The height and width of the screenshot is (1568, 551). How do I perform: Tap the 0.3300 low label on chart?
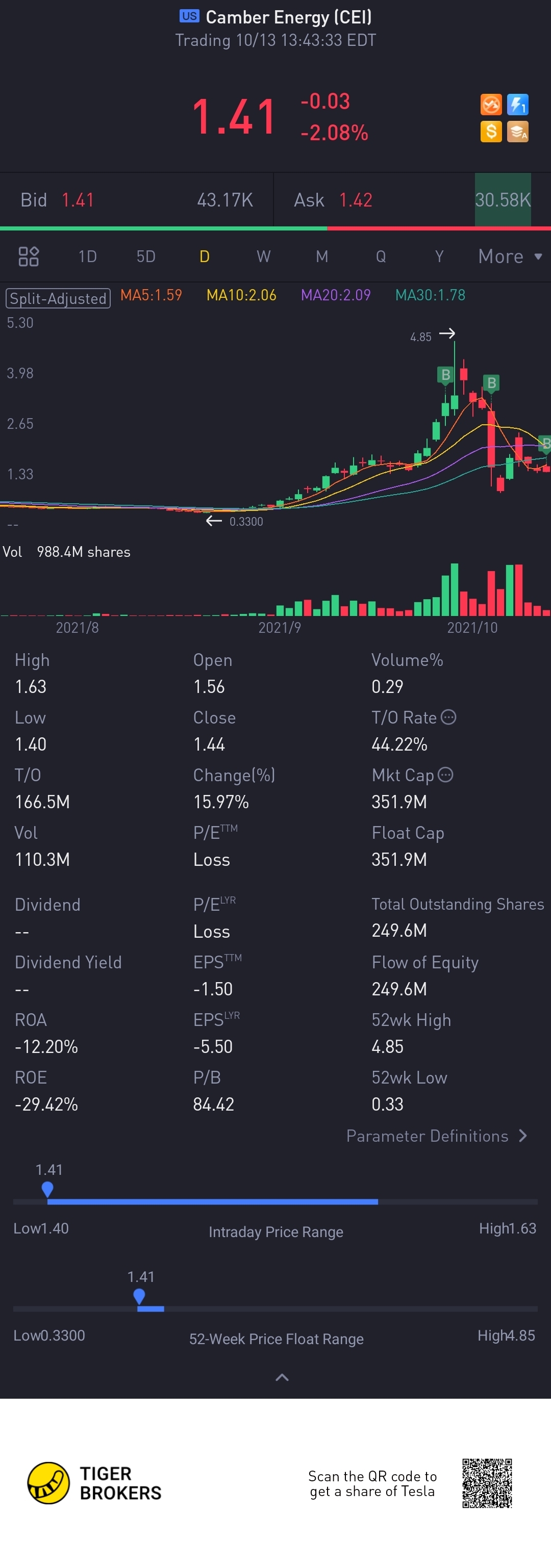pos(246,522)
